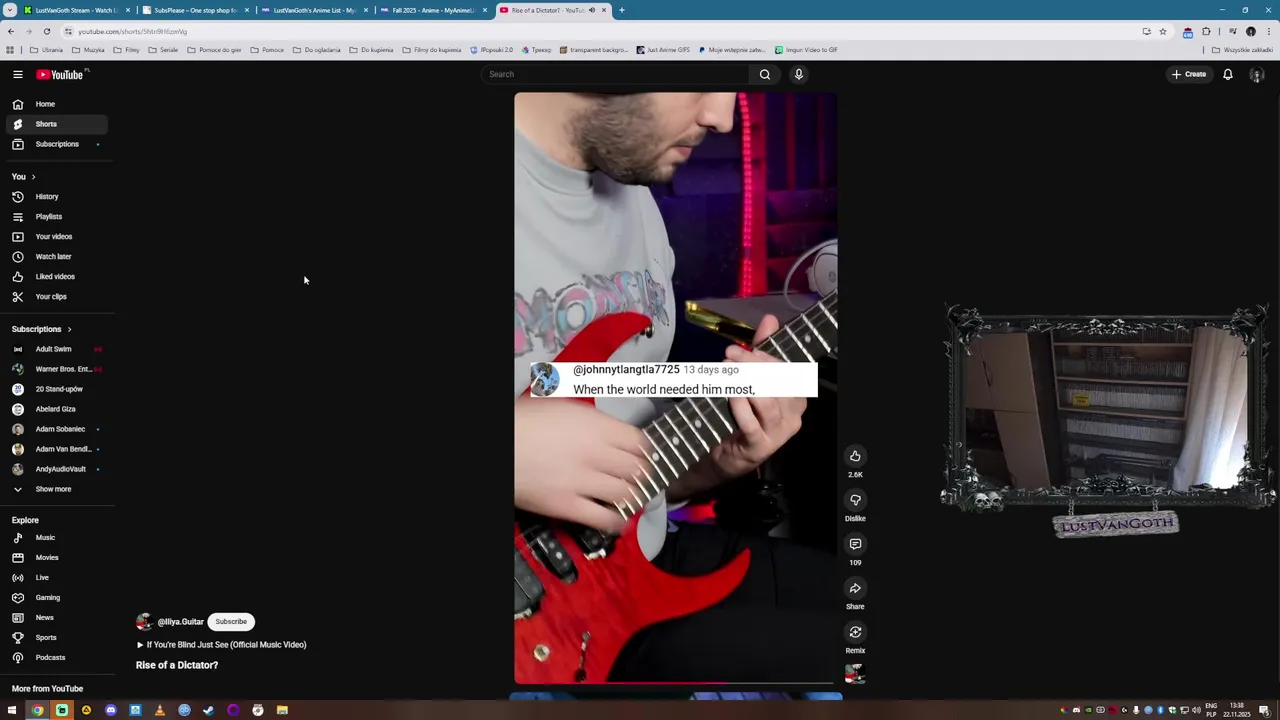Open the Create button
Image resolution: width=1280 pixels, height=720 pixels.
[1189, 74]
